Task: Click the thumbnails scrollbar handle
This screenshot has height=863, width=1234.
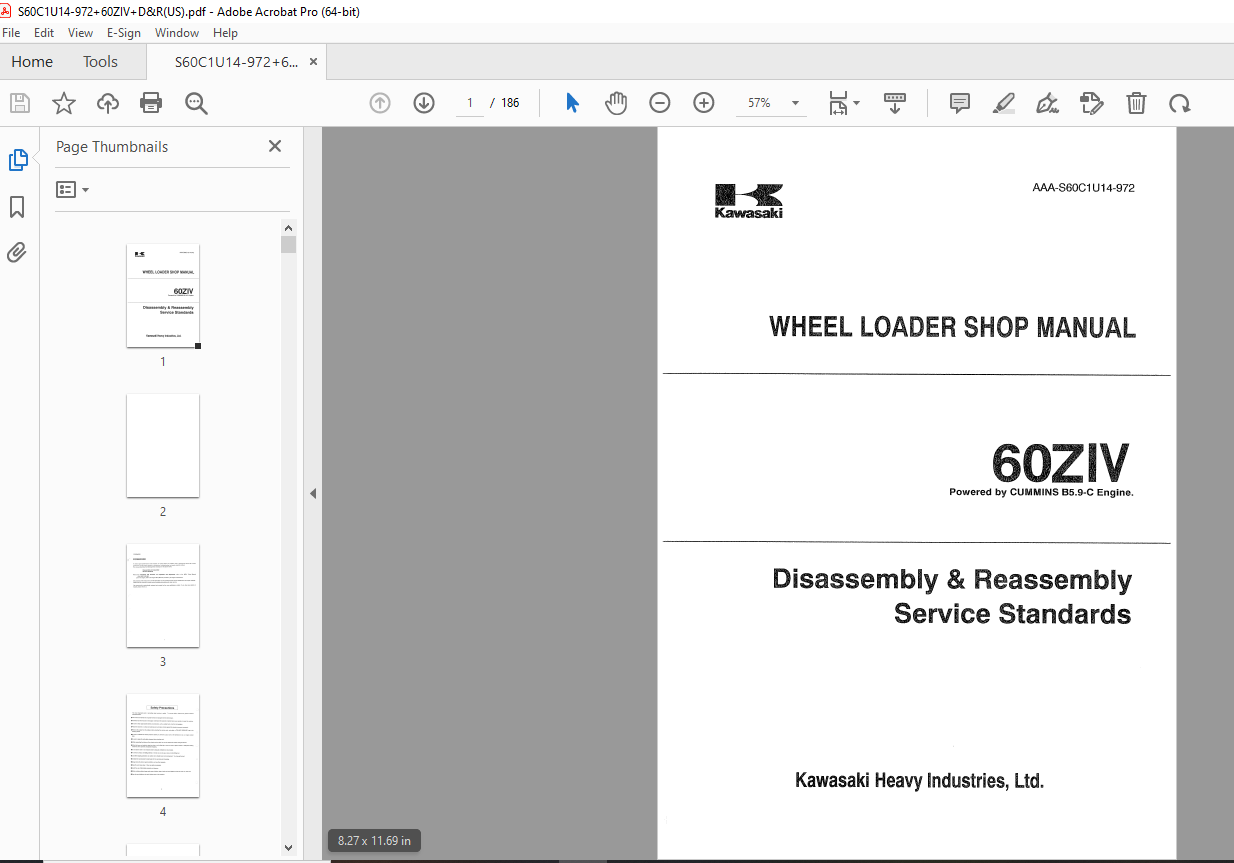Action: click(288, 245)
